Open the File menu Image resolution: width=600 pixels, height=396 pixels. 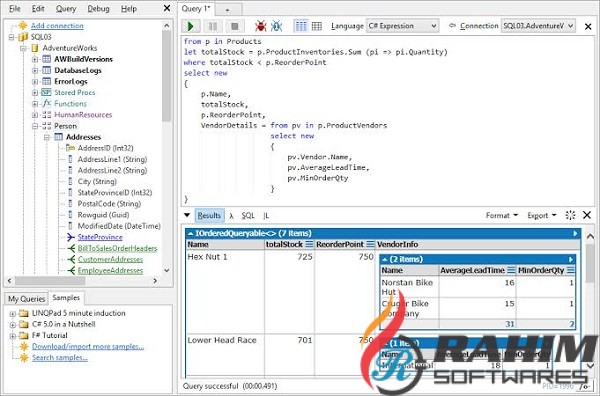pyautogui.click(x=15, y=8)
